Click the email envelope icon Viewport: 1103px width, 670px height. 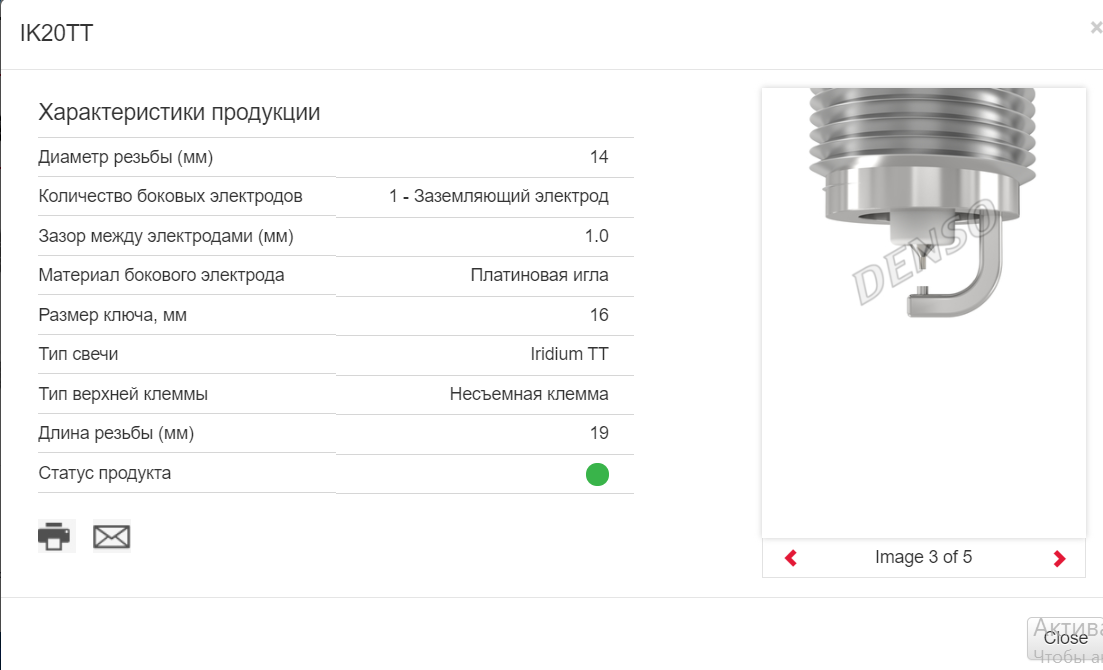point(112,537)
